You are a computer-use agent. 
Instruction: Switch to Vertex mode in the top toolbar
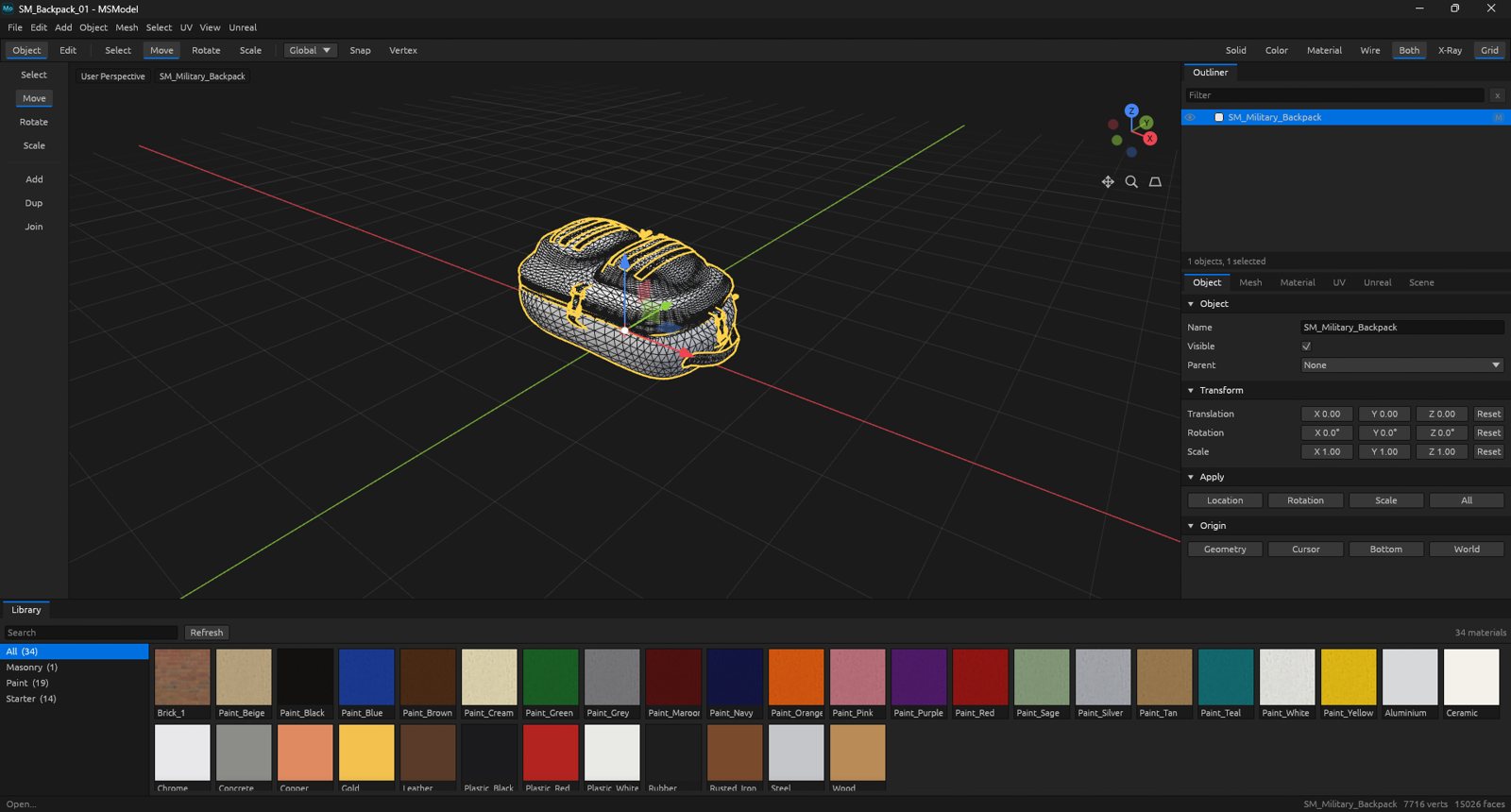[x=403, y=50]
